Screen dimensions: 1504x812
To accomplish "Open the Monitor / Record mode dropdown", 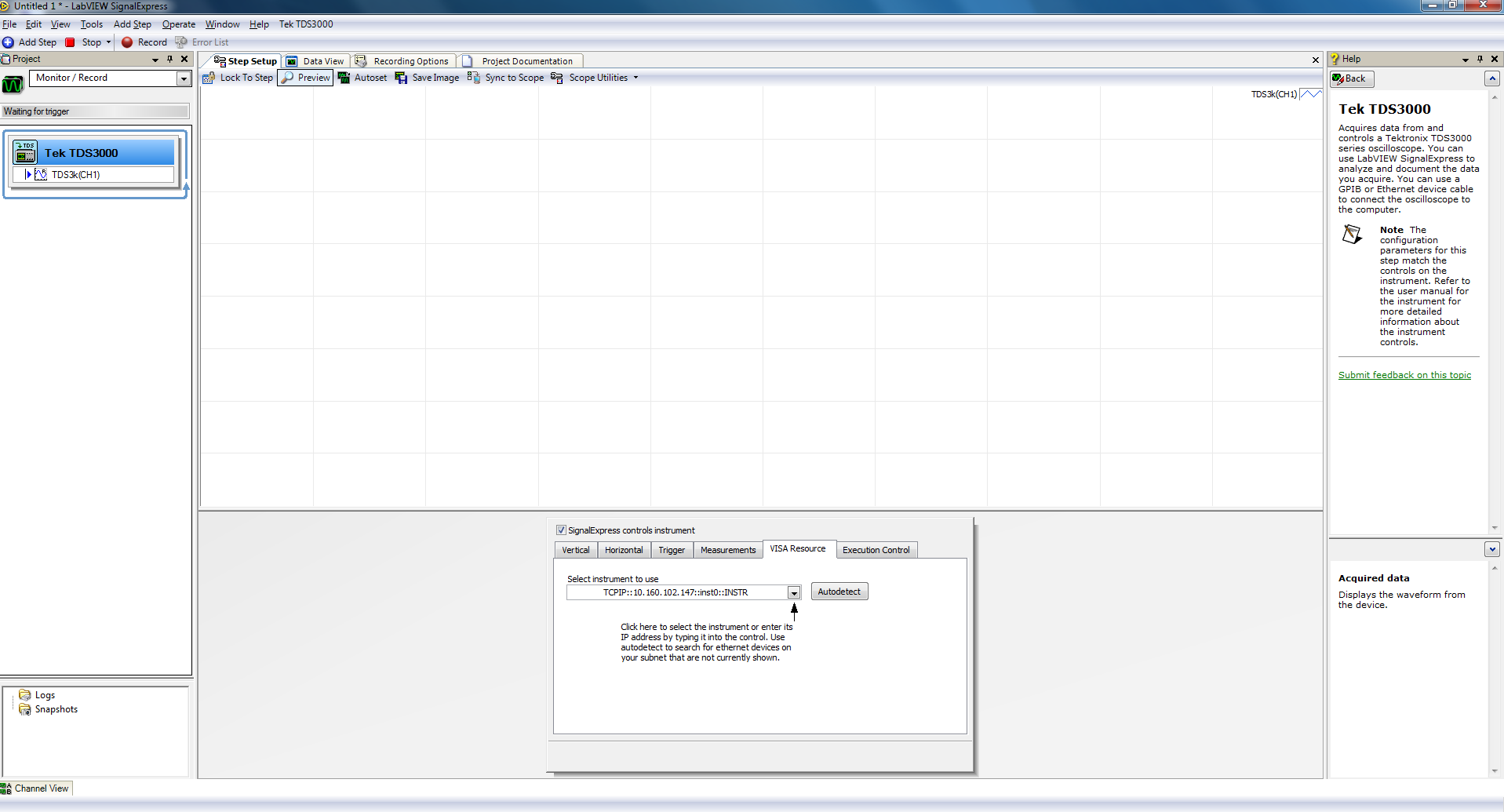I will click(184, 78).
